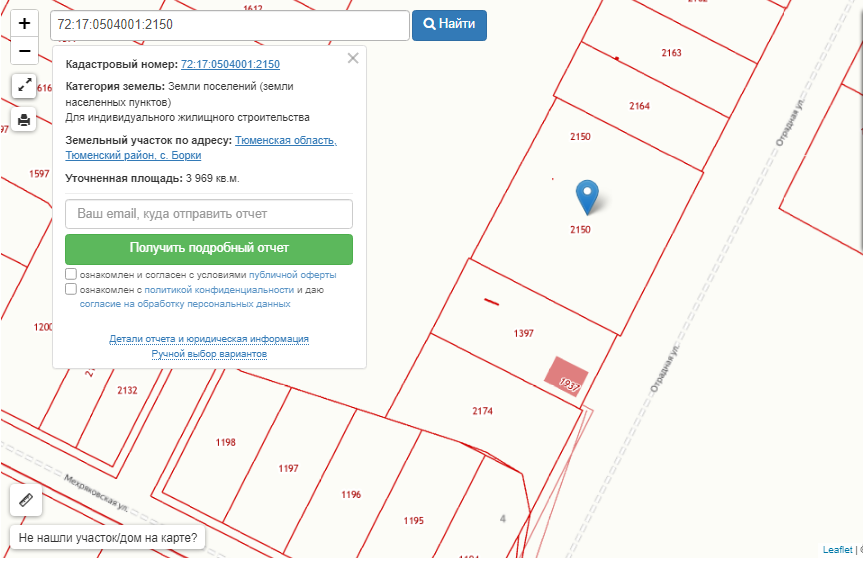Screen dimensions: 863x575
Task: Zoom out on the map
Action: (25, 51)
